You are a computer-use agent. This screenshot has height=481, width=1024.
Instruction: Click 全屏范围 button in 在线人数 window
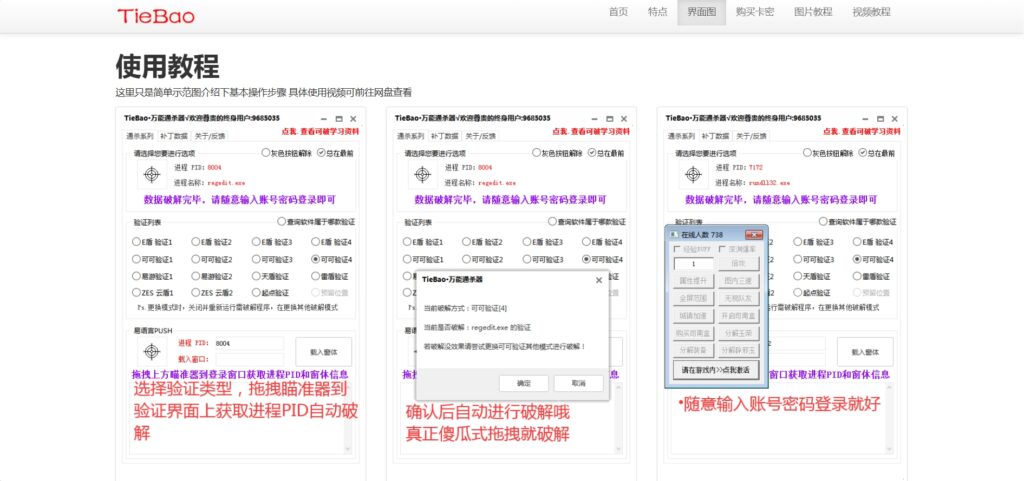point(693,298)
